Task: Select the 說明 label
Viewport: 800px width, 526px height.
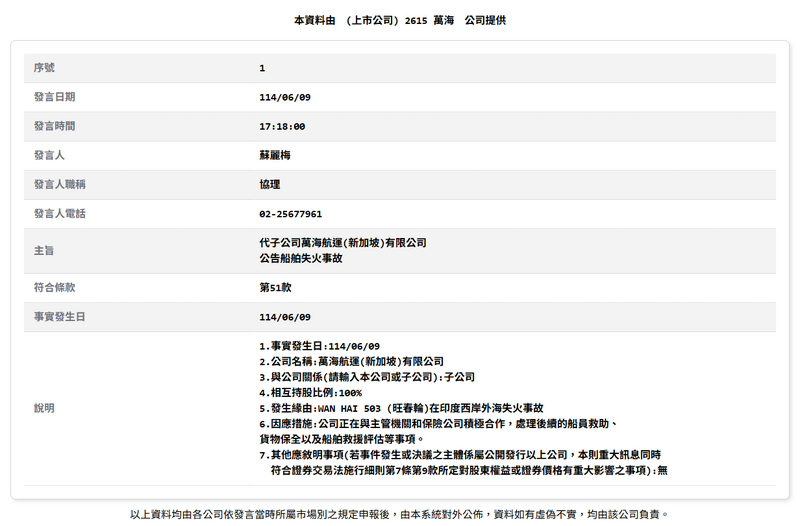Action: pos(44,408)
